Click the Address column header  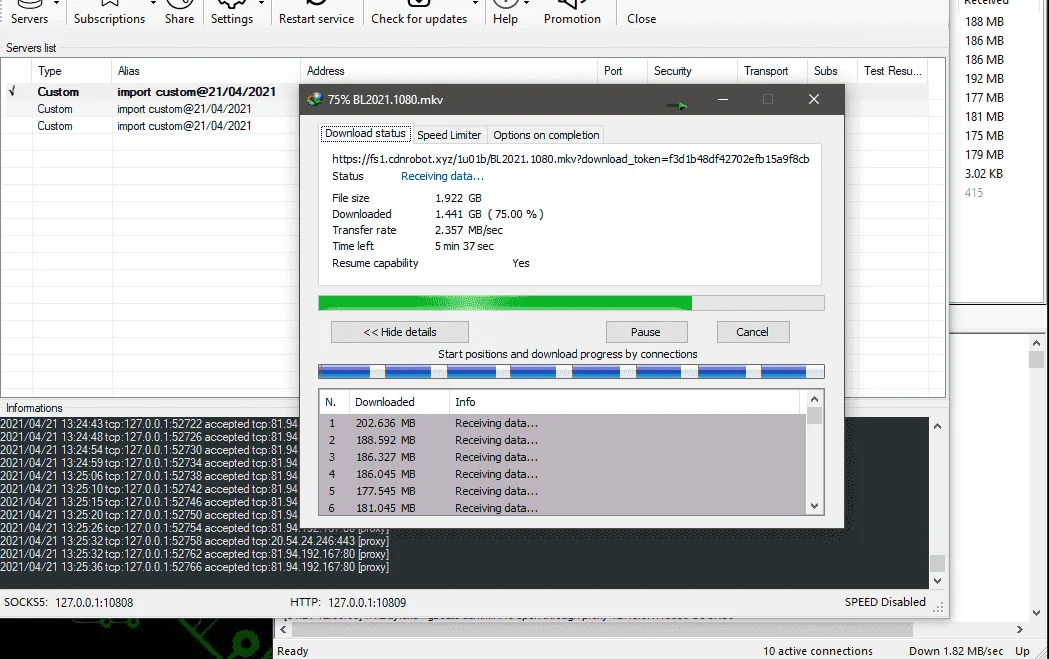tap(449, 71)
